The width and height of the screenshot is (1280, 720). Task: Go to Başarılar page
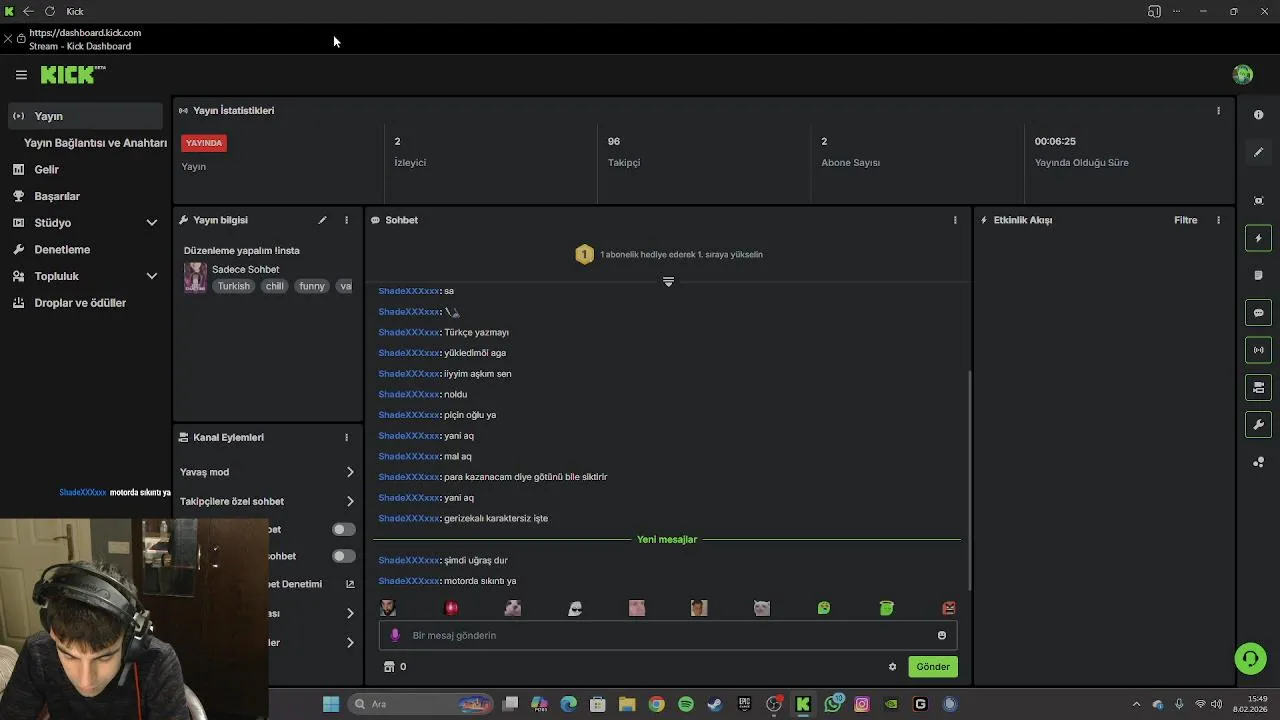57,196
